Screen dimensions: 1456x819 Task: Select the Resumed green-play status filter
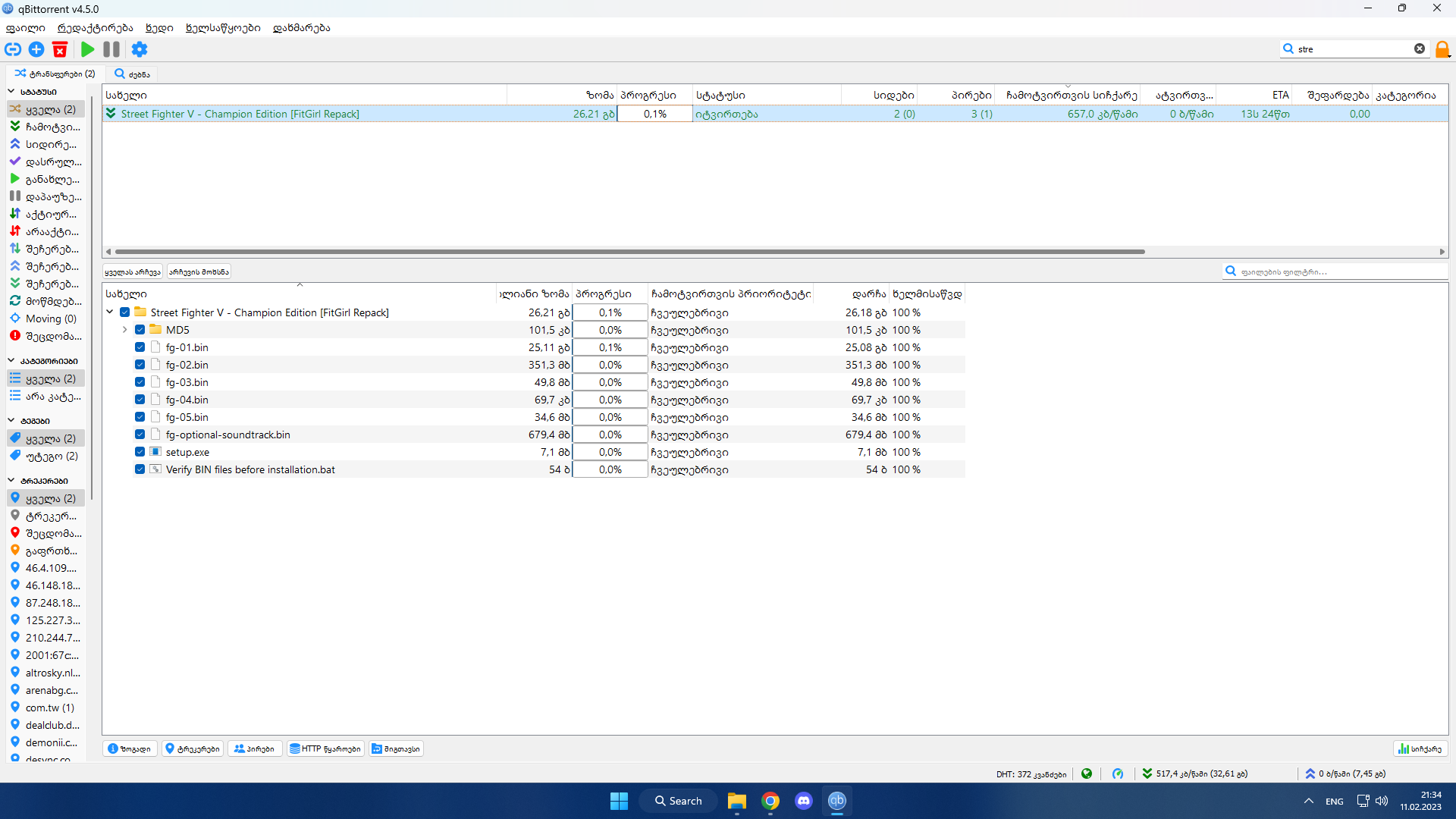click(45, 179)
